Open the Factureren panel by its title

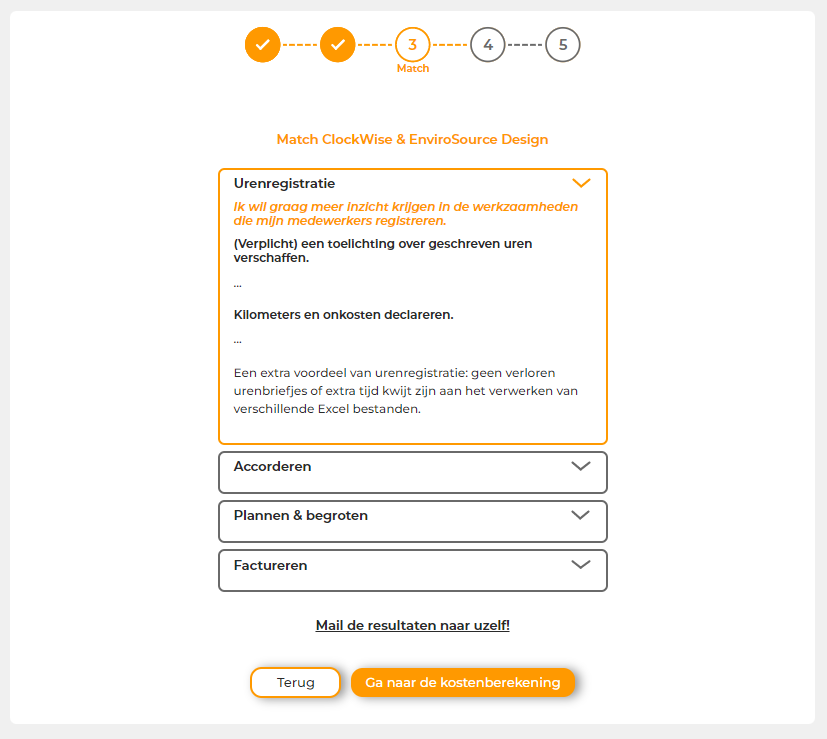point(270,565)
